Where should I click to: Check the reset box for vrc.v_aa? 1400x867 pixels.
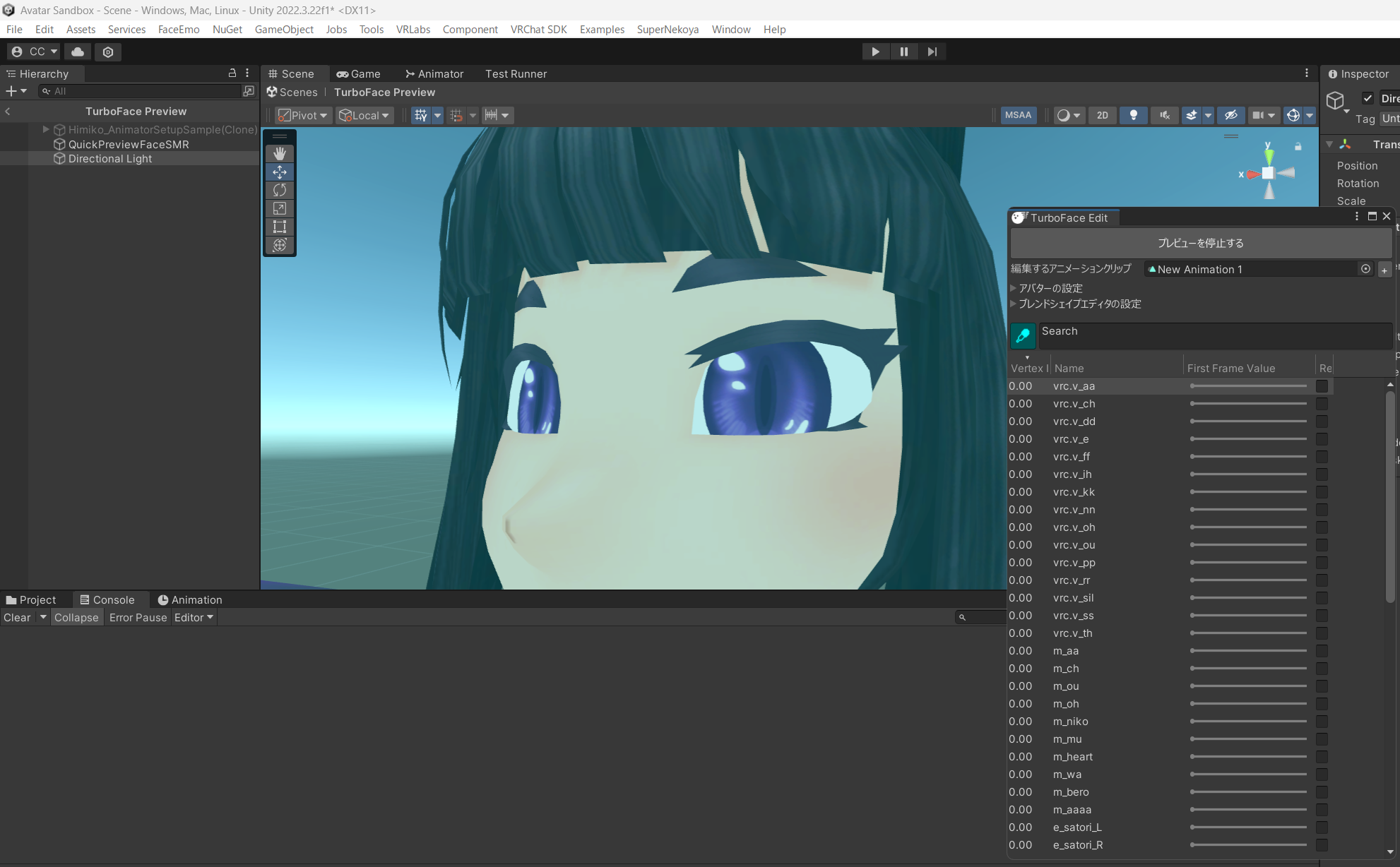[x=1322, y=386]
